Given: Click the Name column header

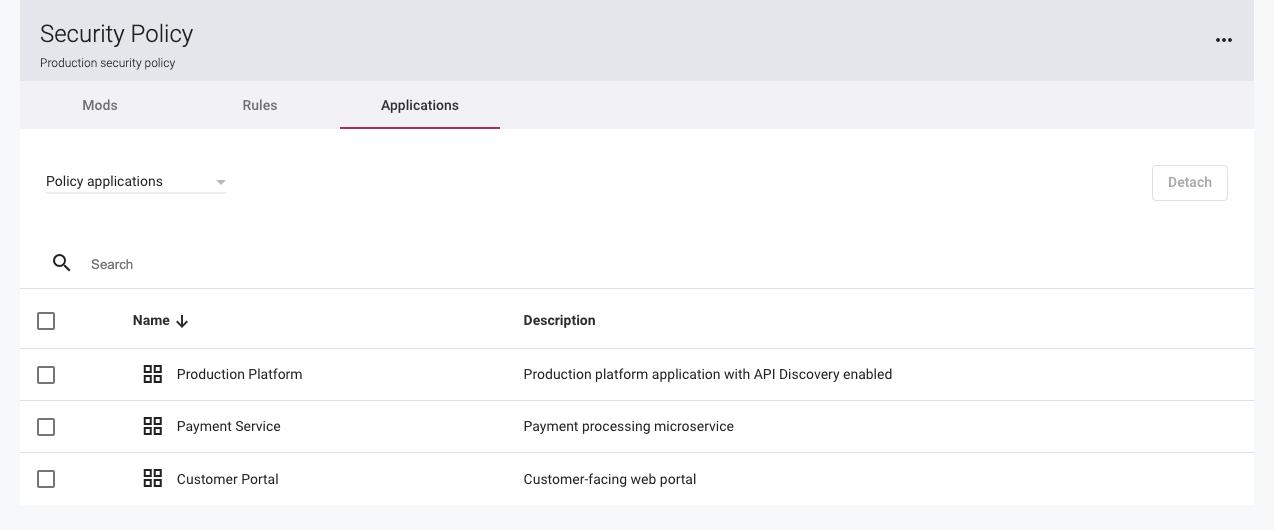Looking at the screenshot, I should pyautogui.click(x=151, y=320).
